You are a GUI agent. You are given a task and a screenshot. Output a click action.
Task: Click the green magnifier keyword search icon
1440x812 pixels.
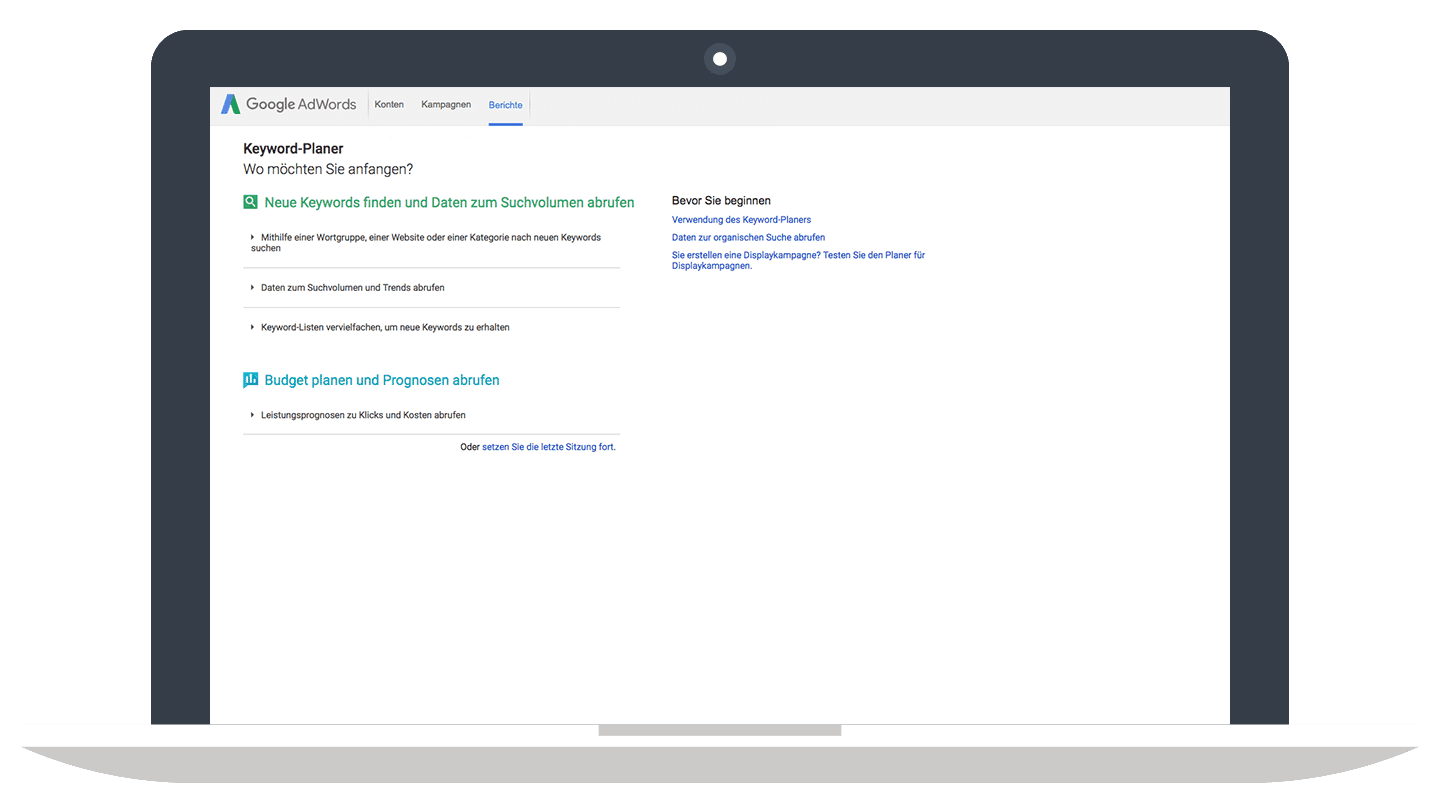click(250, 202)
